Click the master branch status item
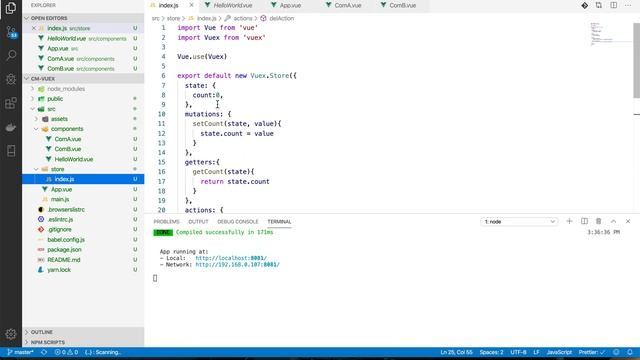 click(20, 352)
